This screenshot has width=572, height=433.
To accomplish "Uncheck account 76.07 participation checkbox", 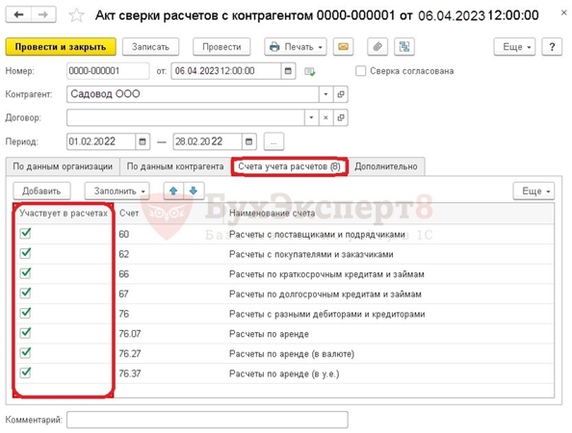I will click(26, 333).
